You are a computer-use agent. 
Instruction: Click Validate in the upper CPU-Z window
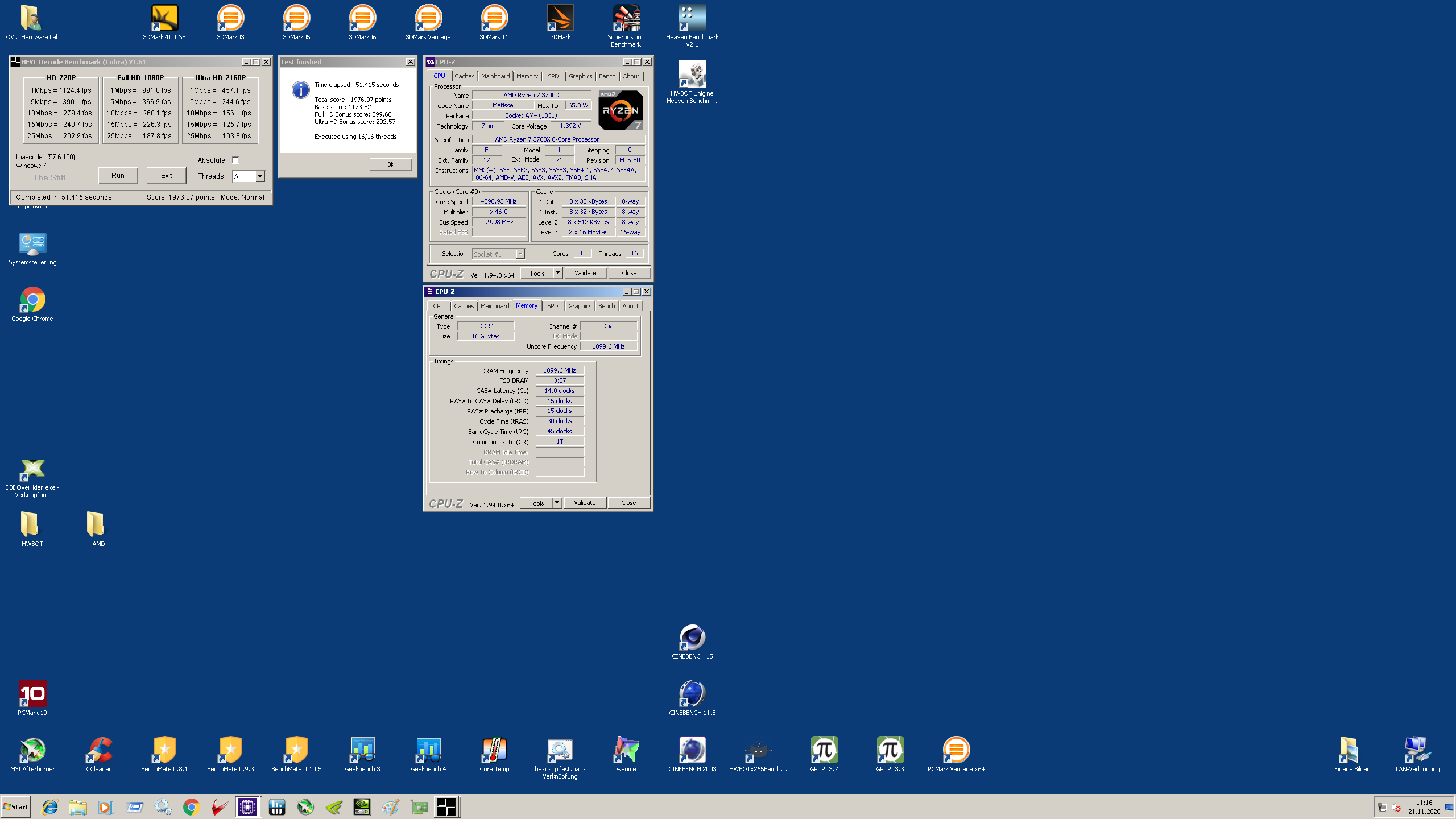point(585,273)
